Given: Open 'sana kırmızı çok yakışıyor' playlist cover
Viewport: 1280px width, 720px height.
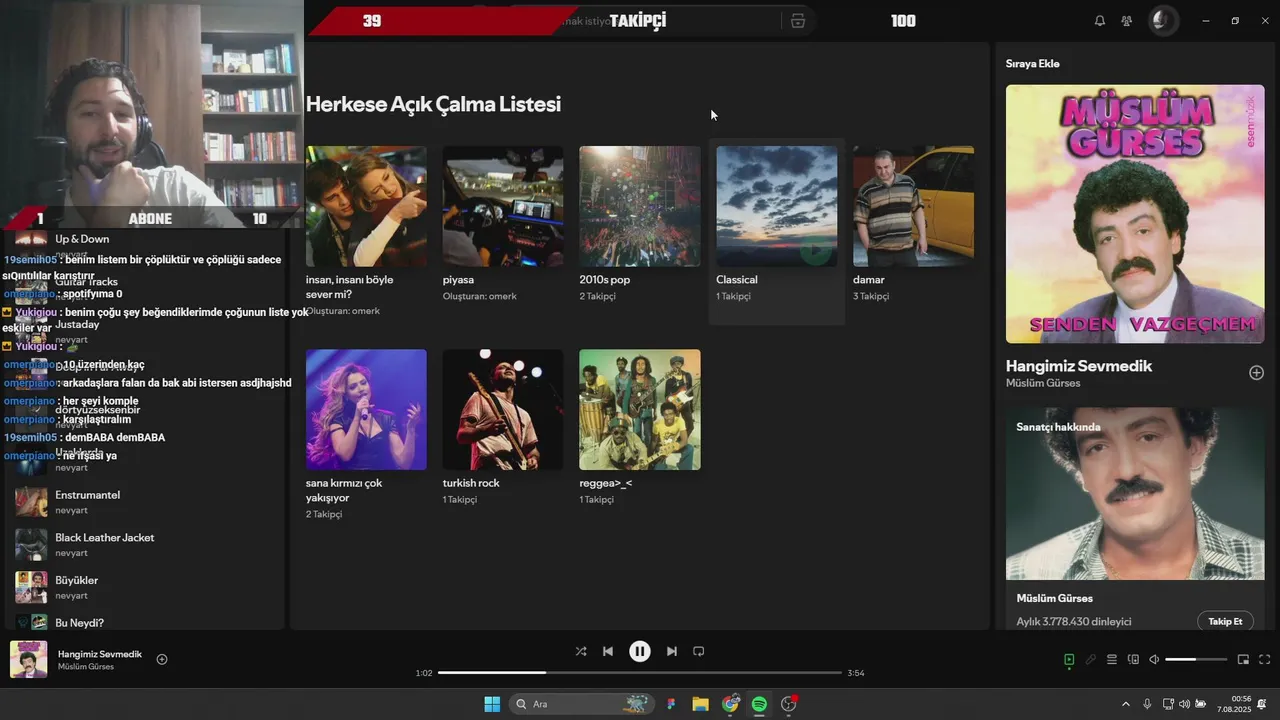Looking at the screenshot, I should pyautogui.click(x=366, y=409).
